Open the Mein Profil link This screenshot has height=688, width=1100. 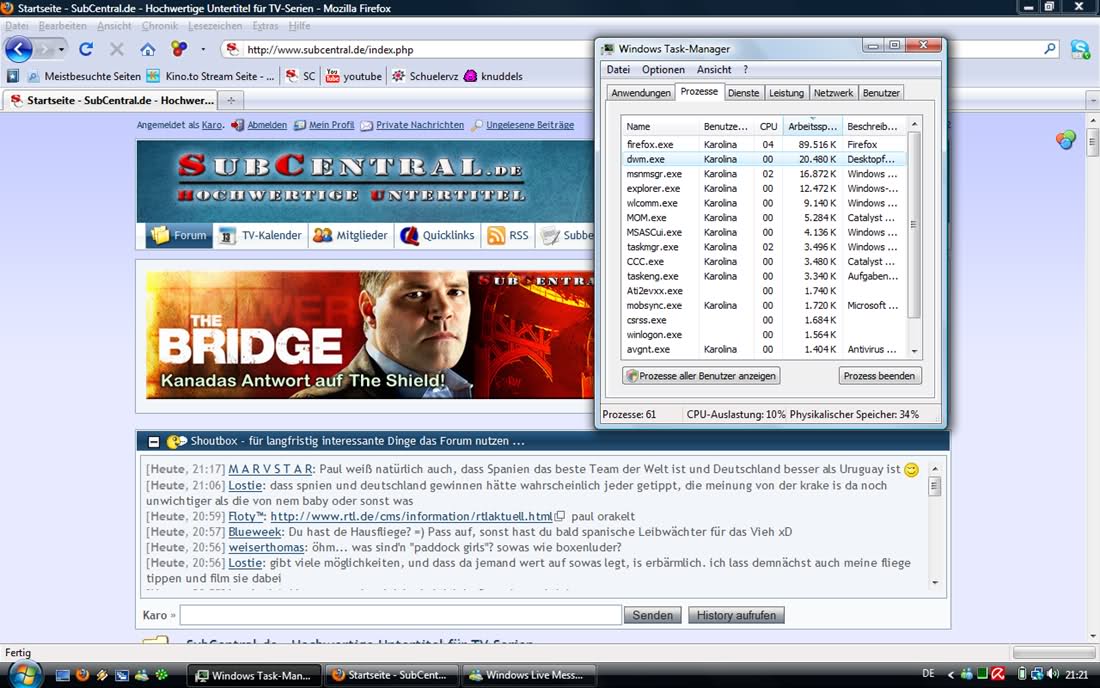pyautogui.click(x=331, y=125)
